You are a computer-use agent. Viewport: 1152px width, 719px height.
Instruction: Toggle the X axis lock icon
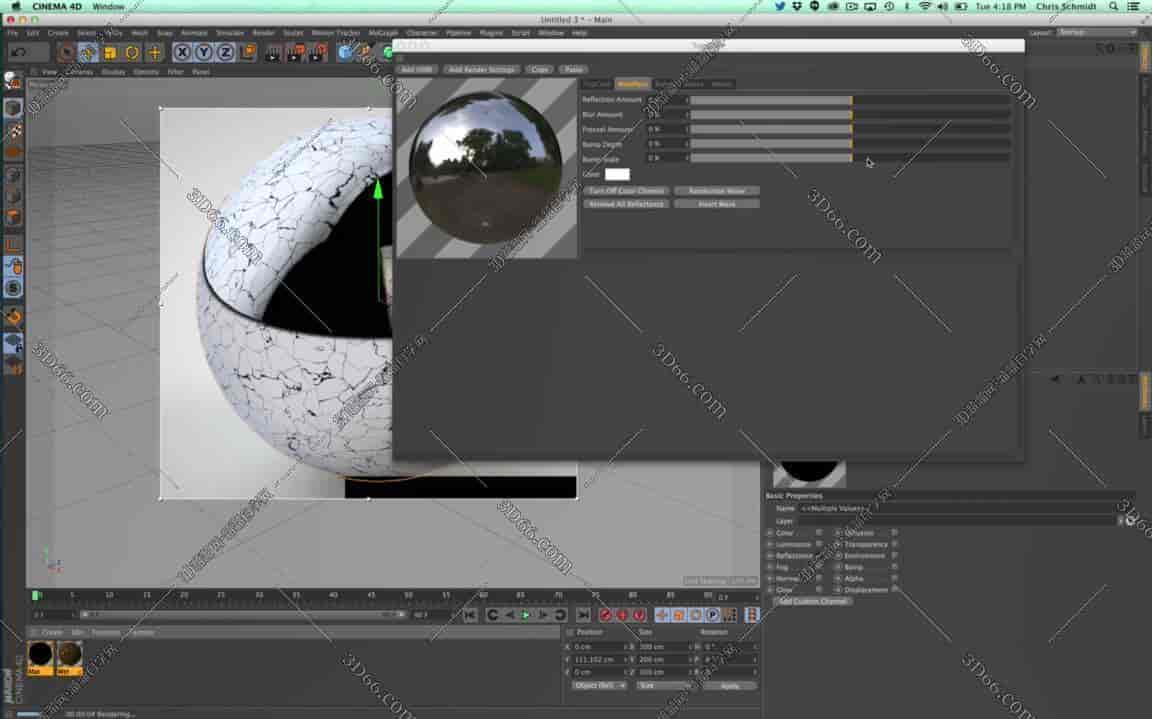pos(183,53)
